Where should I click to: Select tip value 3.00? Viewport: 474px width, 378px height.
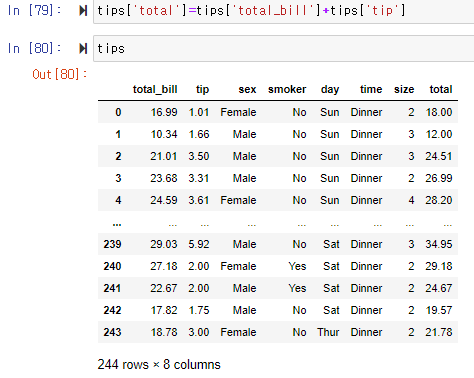199,332
